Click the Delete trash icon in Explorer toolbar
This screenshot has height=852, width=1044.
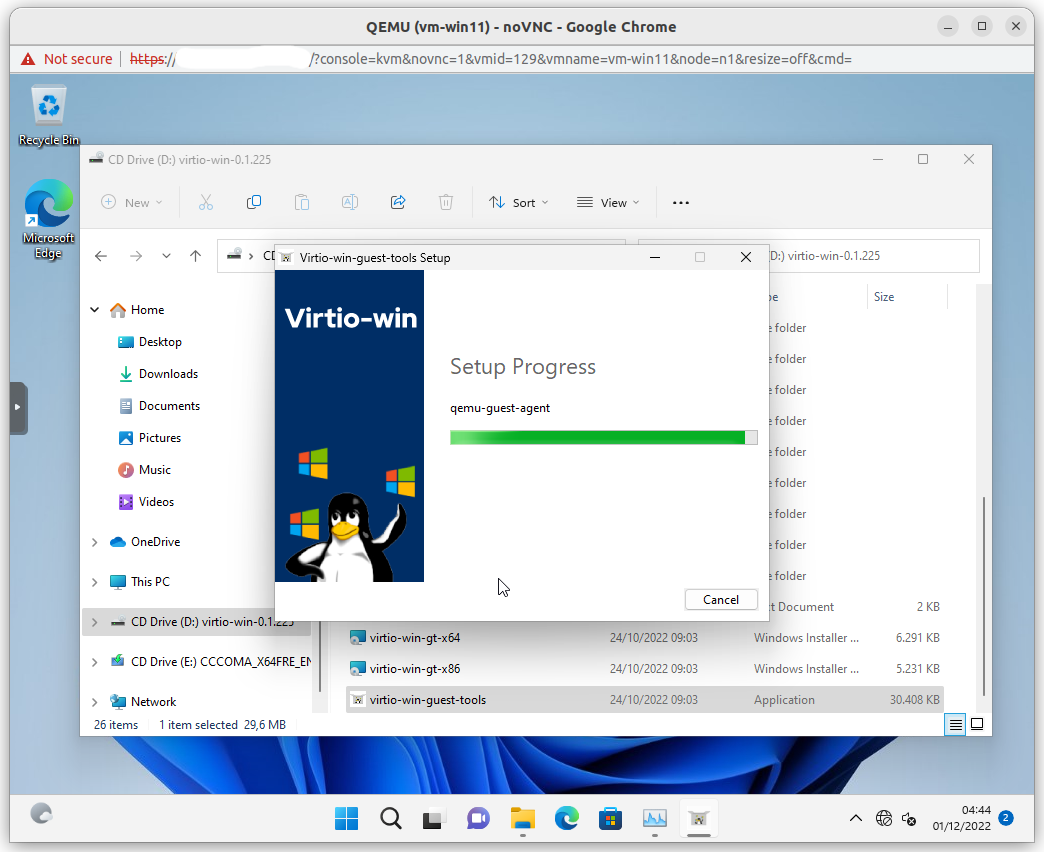pos(446,202)
